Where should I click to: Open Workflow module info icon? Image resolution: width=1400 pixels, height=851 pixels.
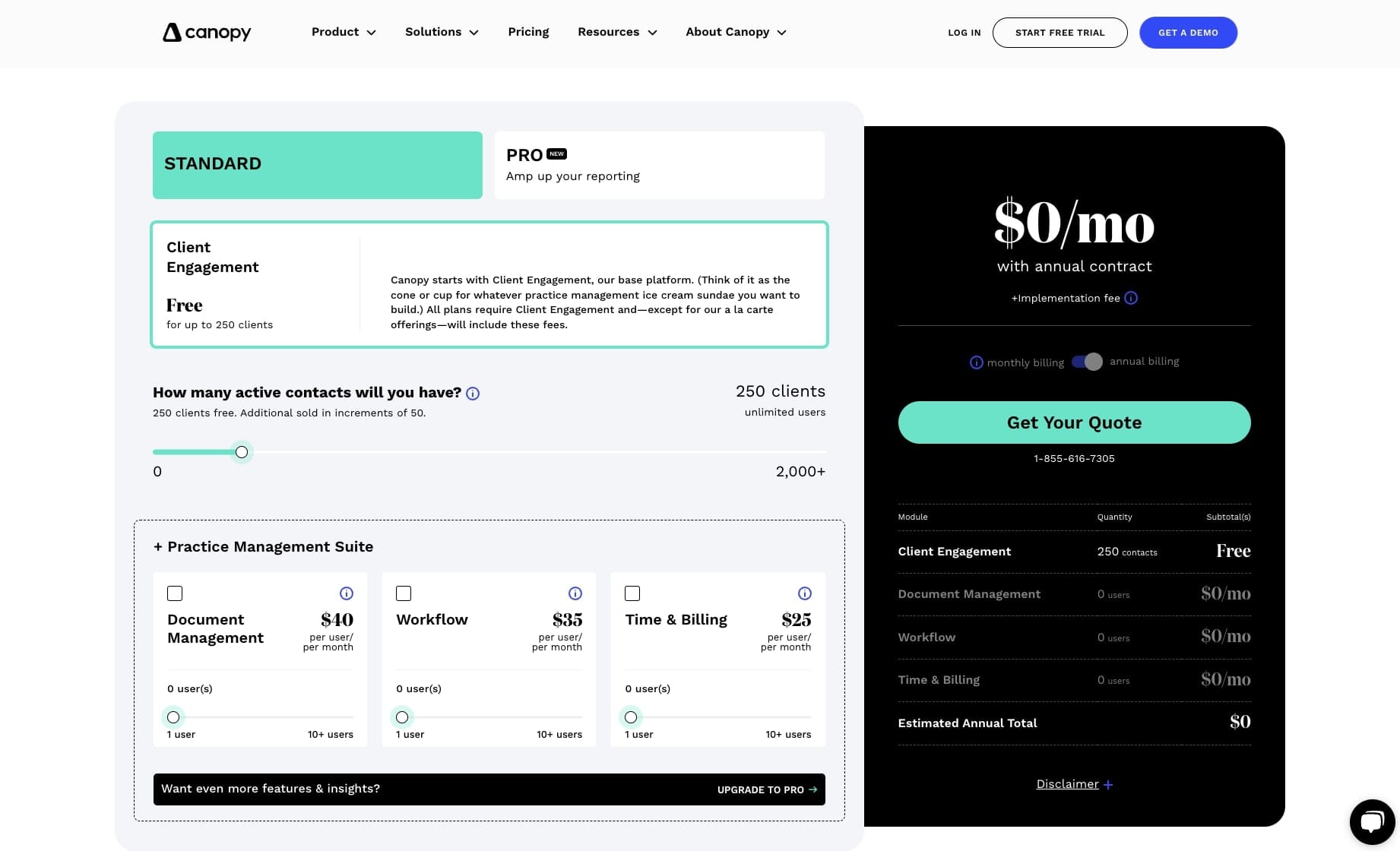[575, 593]
